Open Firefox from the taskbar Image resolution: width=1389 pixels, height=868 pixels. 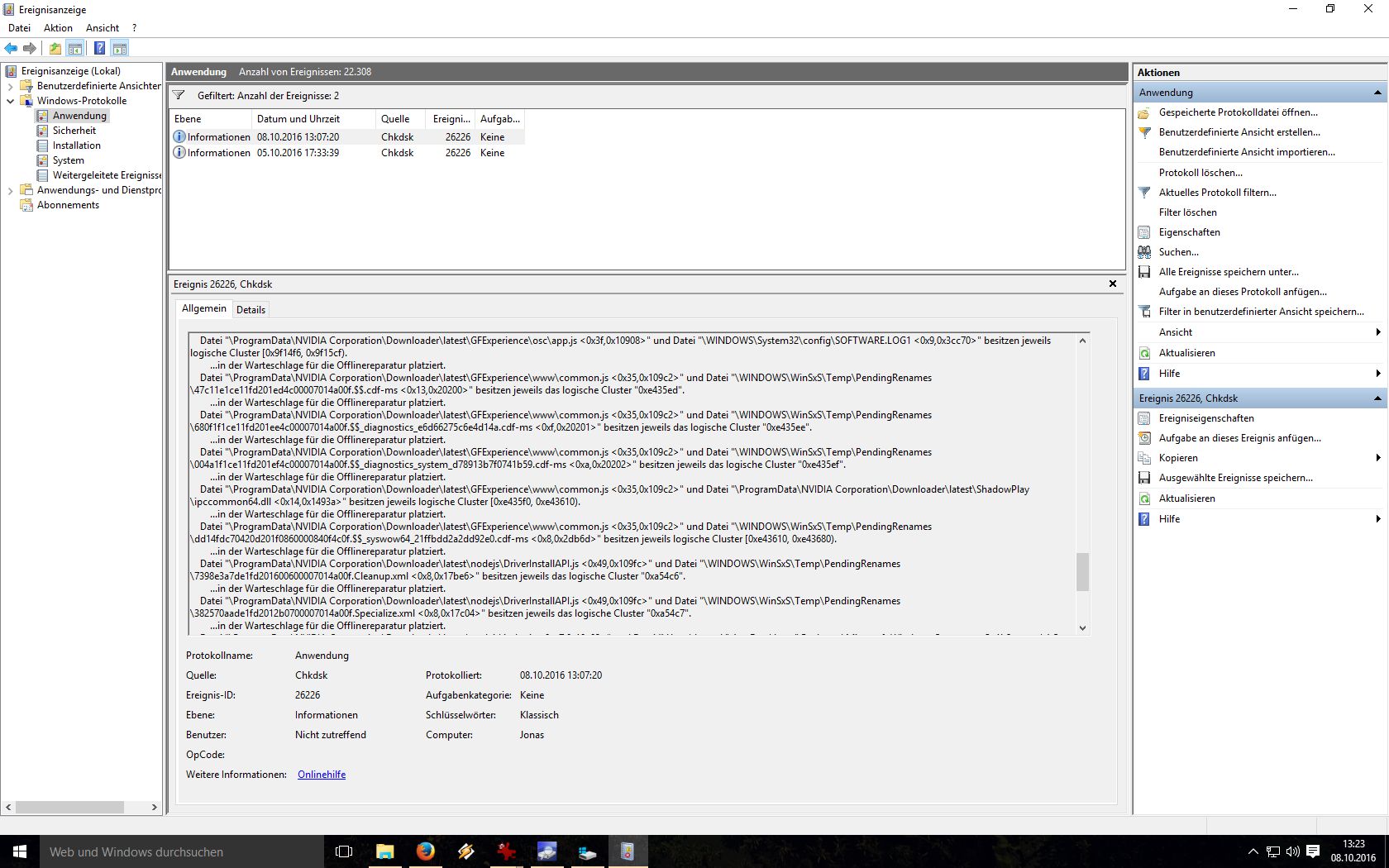tap(425, 851)
